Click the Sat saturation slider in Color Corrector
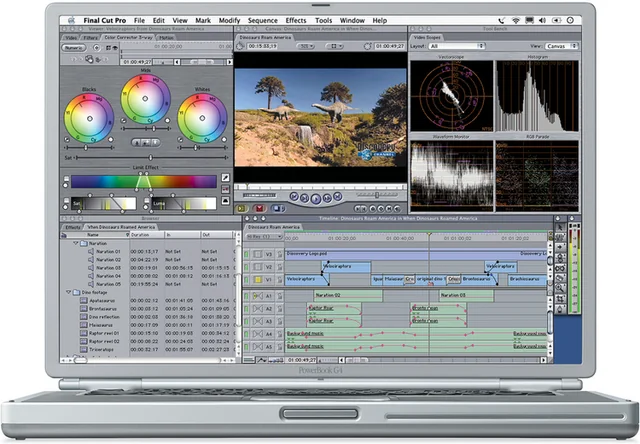This screenshot has width=640, height=444. point(151,157)
